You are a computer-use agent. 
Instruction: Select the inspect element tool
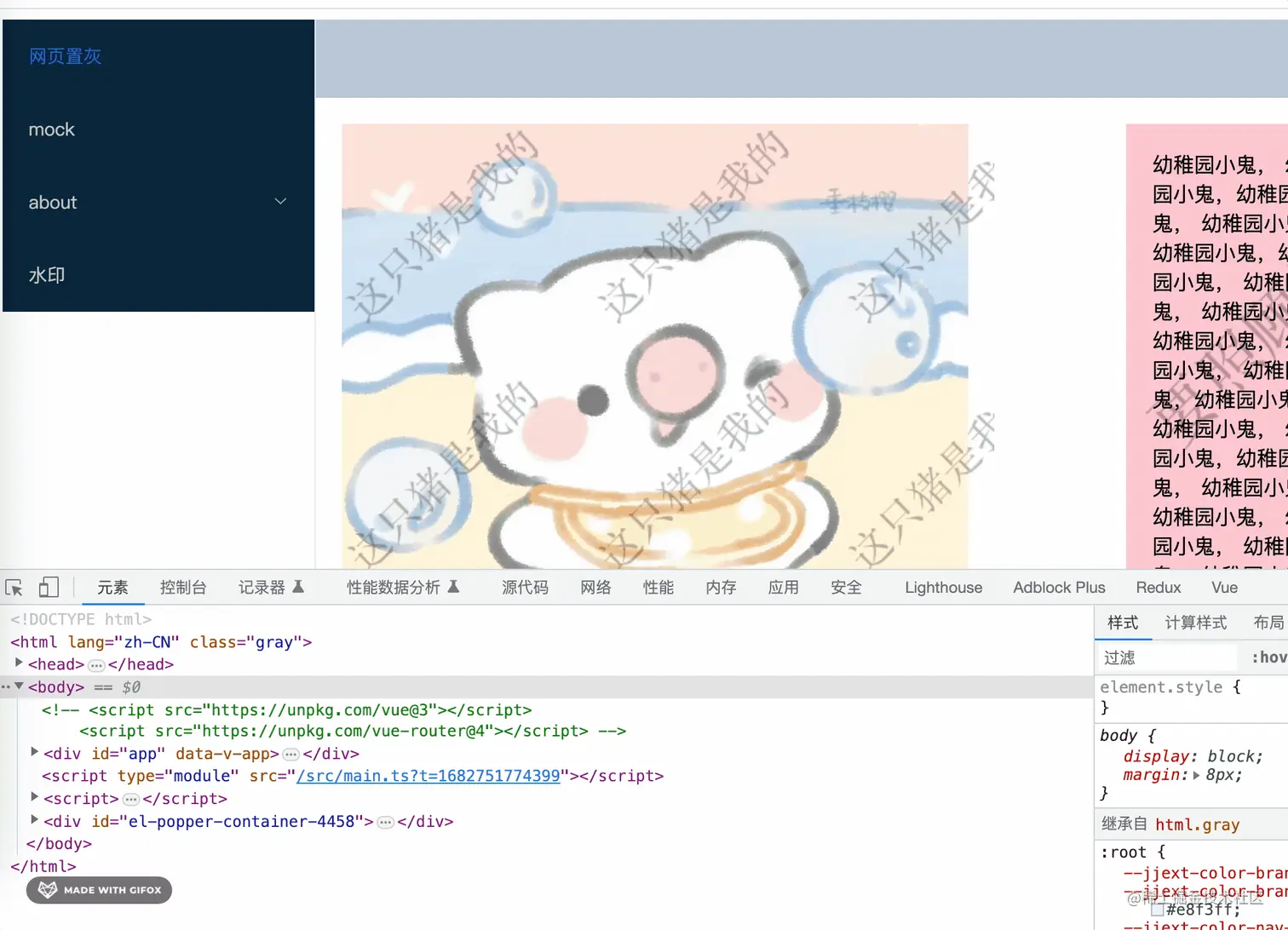[13, 587]
